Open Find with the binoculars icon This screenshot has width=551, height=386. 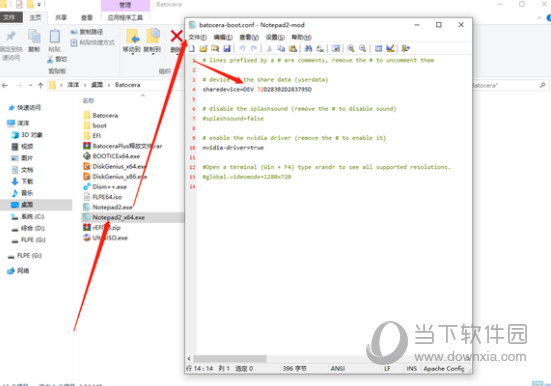coord(308,49)
